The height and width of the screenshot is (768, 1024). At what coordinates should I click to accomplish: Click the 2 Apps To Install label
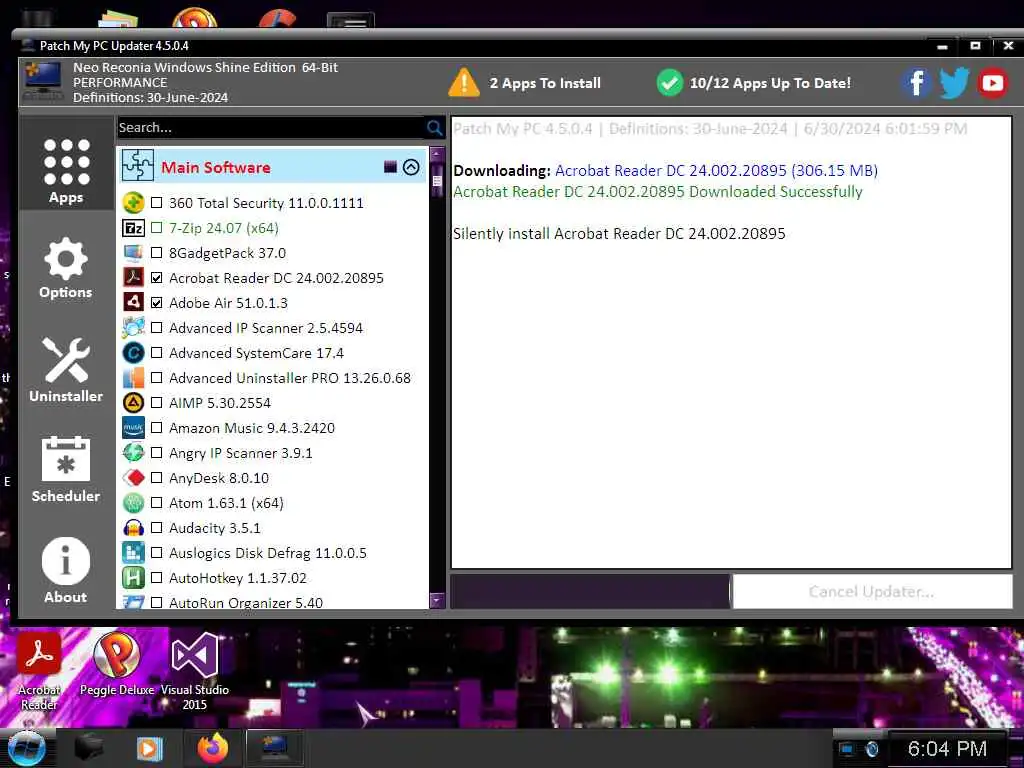coord(545,83)
